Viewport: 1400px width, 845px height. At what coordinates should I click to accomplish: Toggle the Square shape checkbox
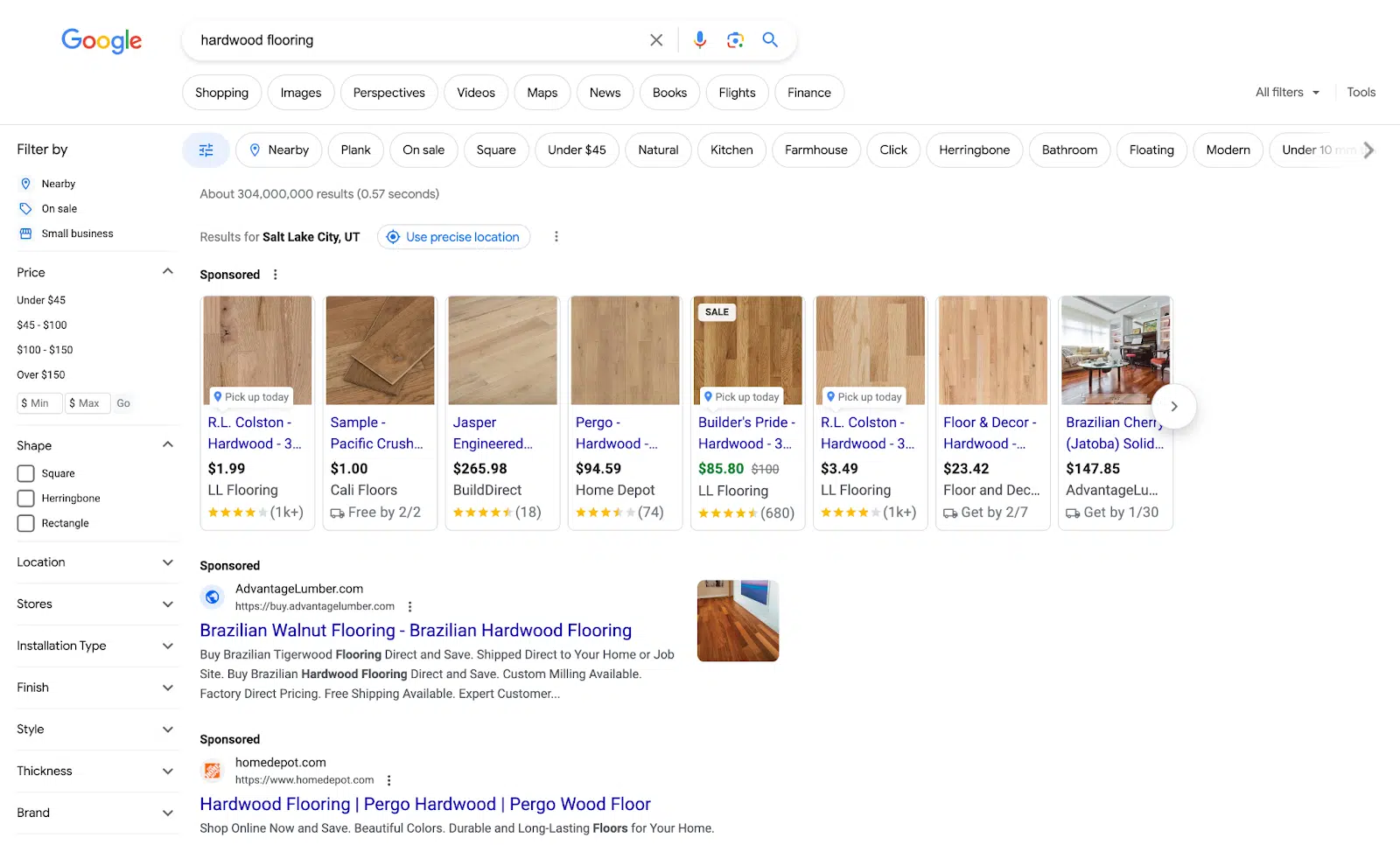click(x=26, y=473)
